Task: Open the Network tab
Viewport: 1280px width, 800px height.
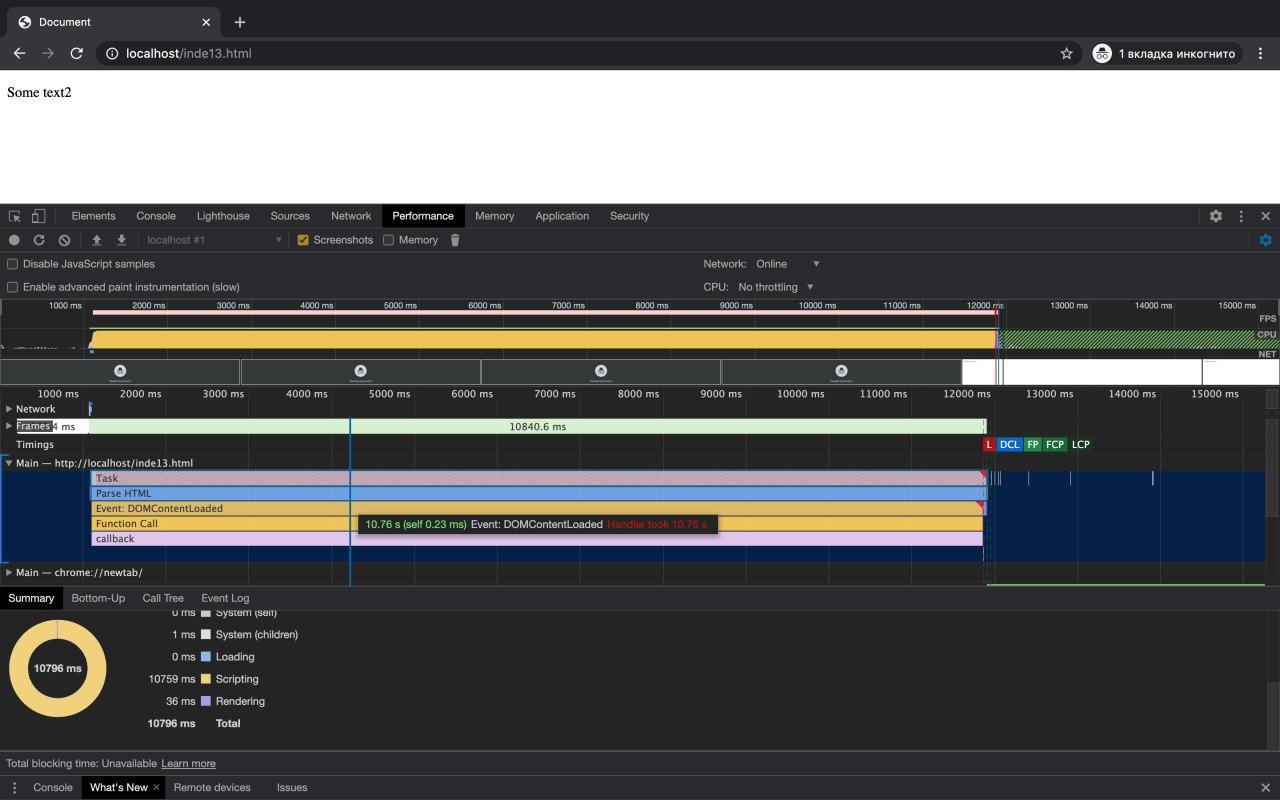Action: tap(351, 216)
